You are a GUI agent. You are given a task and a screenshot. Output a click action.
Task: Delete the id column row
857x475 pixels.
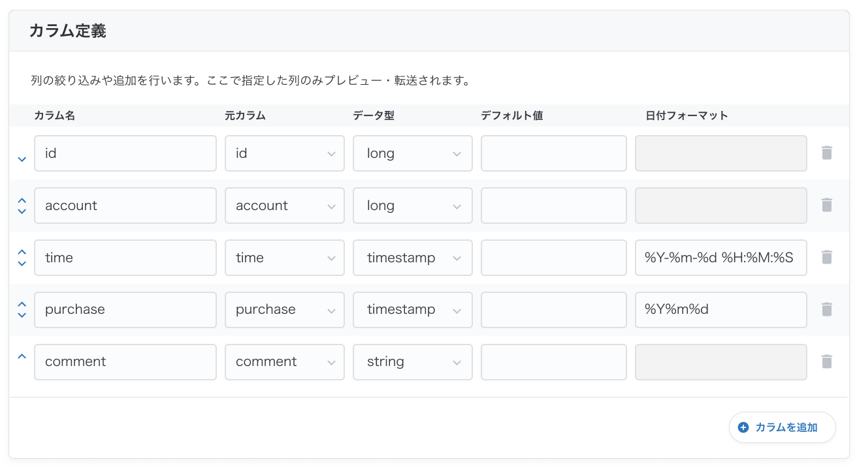[x=826, y=153]
